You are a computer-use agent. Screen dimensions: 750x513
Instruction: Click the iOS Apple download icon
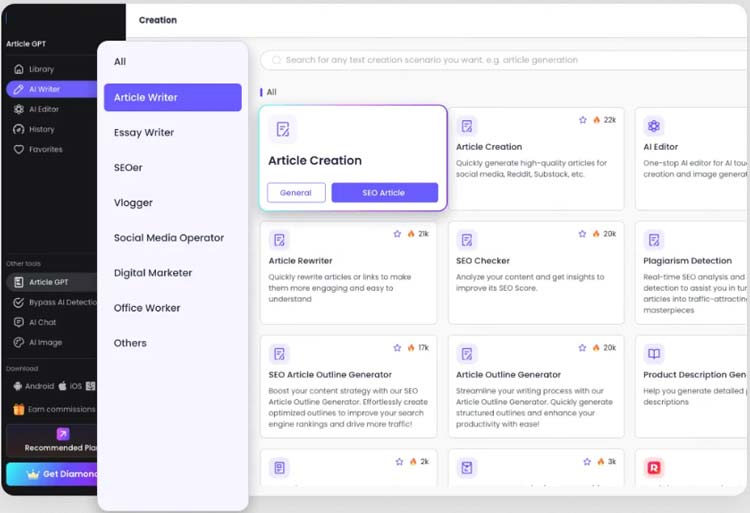62,386
